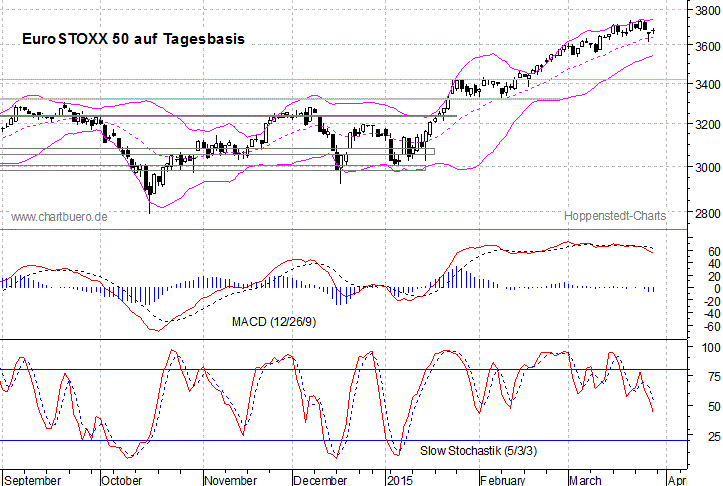Click the MACD axis value 0
This screenshot has height=486, width=723.
click(717, 289)
